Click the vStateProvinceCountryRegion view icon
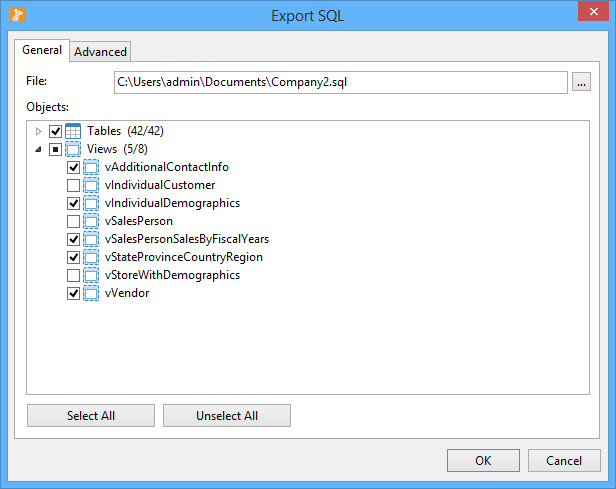Image resolution: width=616 pixels, height=489 pixels. (91, 257)
